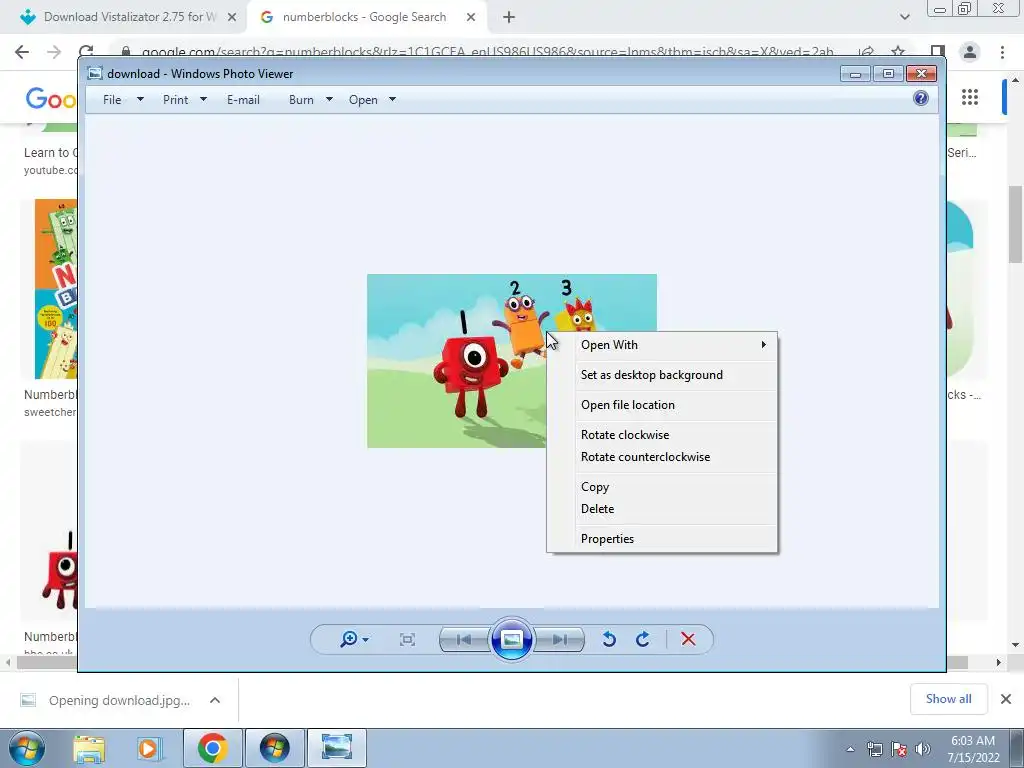Click network tray icon

click(874, 749)
